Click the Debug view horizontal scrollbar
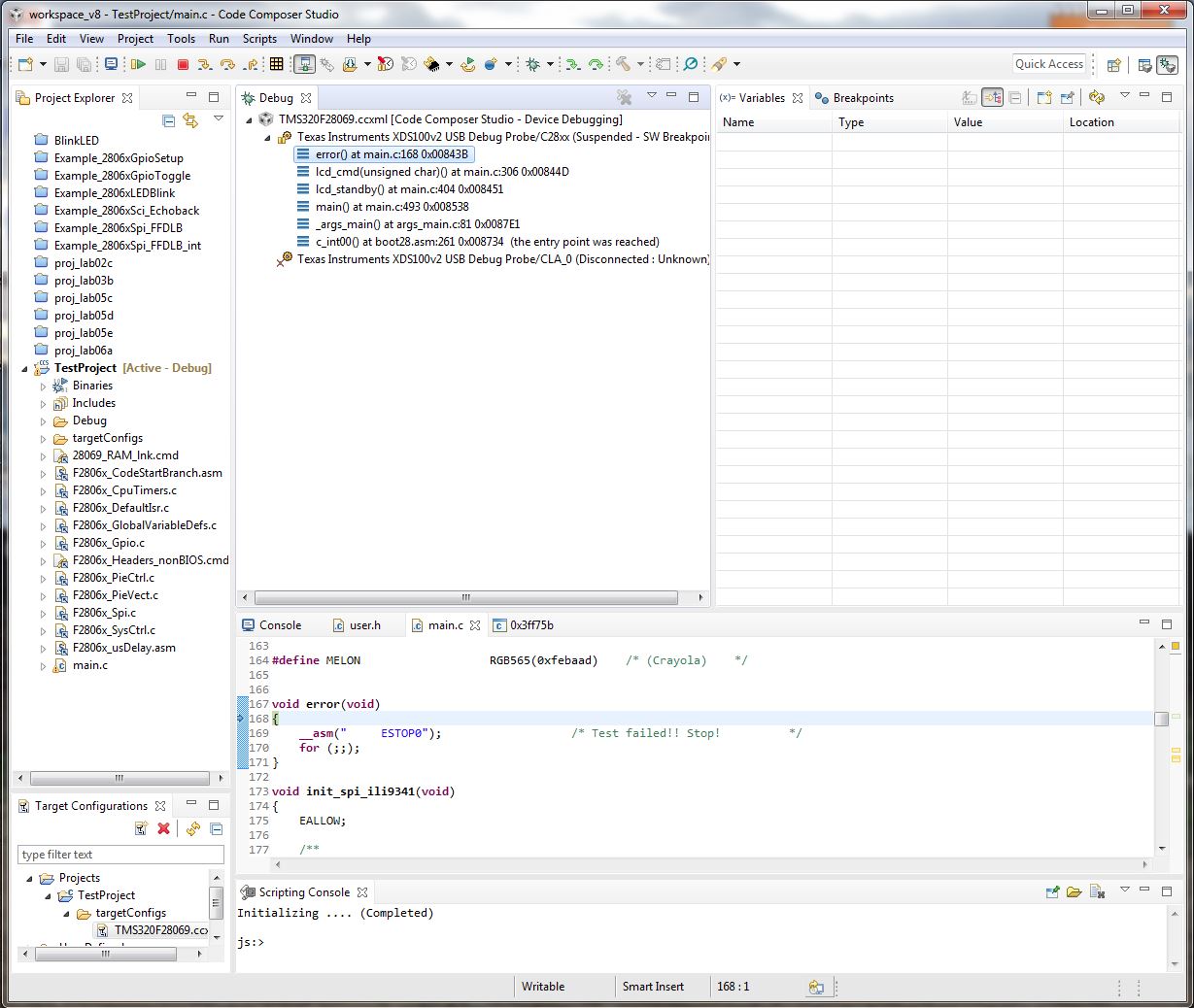This screenshot has height=1008, width=1194. point(465,597)
